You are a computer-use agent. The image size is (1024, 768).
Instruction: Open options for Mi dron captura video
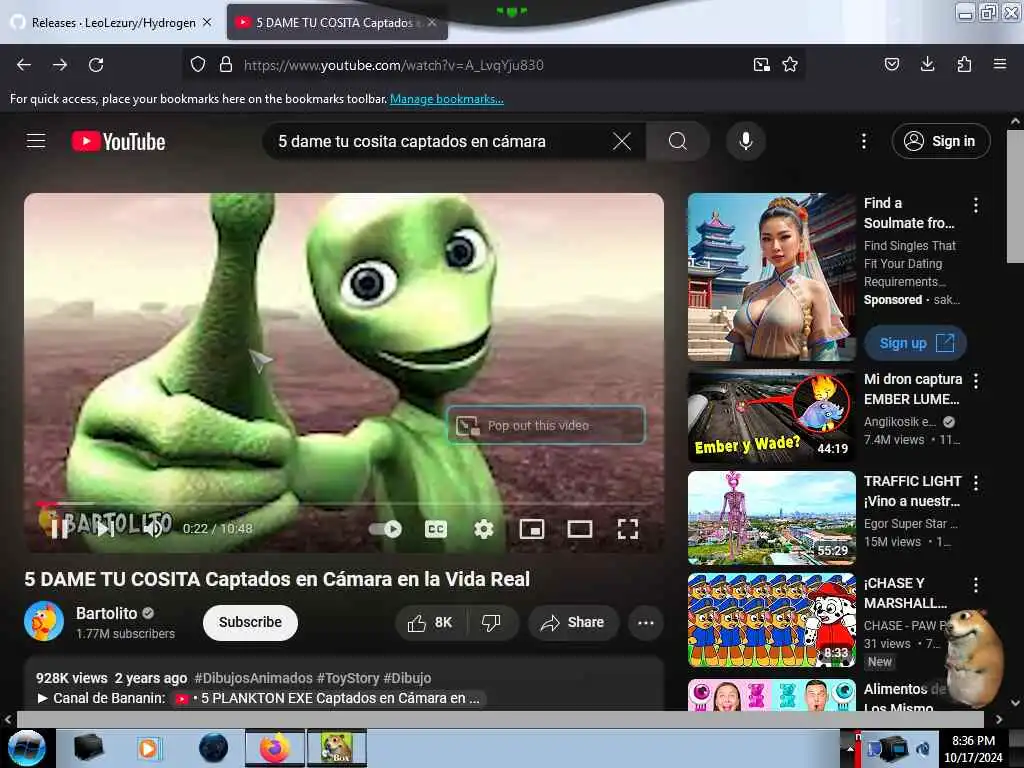point(976,381)
